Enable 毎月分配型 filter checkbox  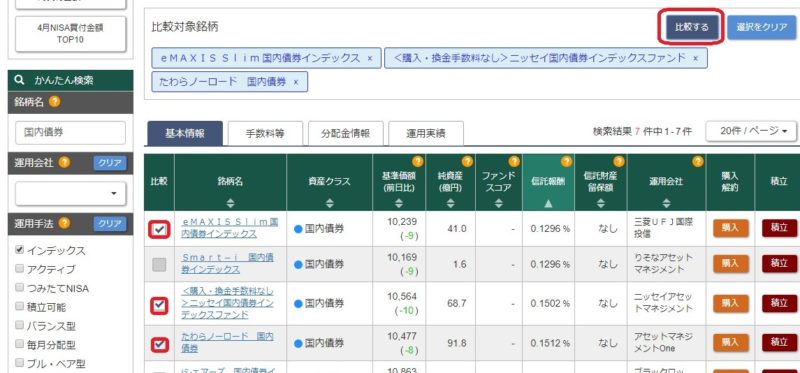[19, 344]
